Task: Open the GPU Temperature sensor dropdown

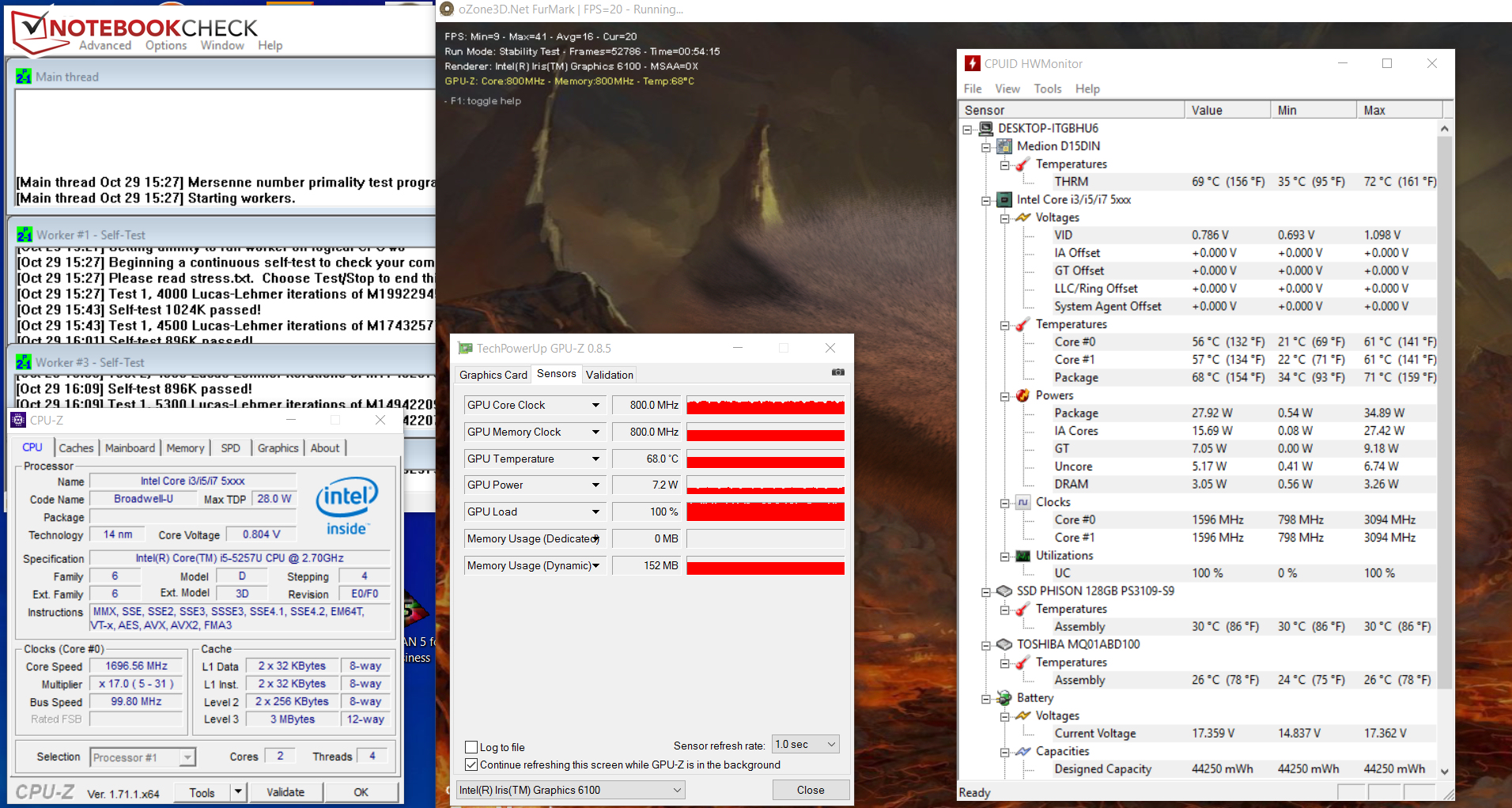Action: (595, 459)
